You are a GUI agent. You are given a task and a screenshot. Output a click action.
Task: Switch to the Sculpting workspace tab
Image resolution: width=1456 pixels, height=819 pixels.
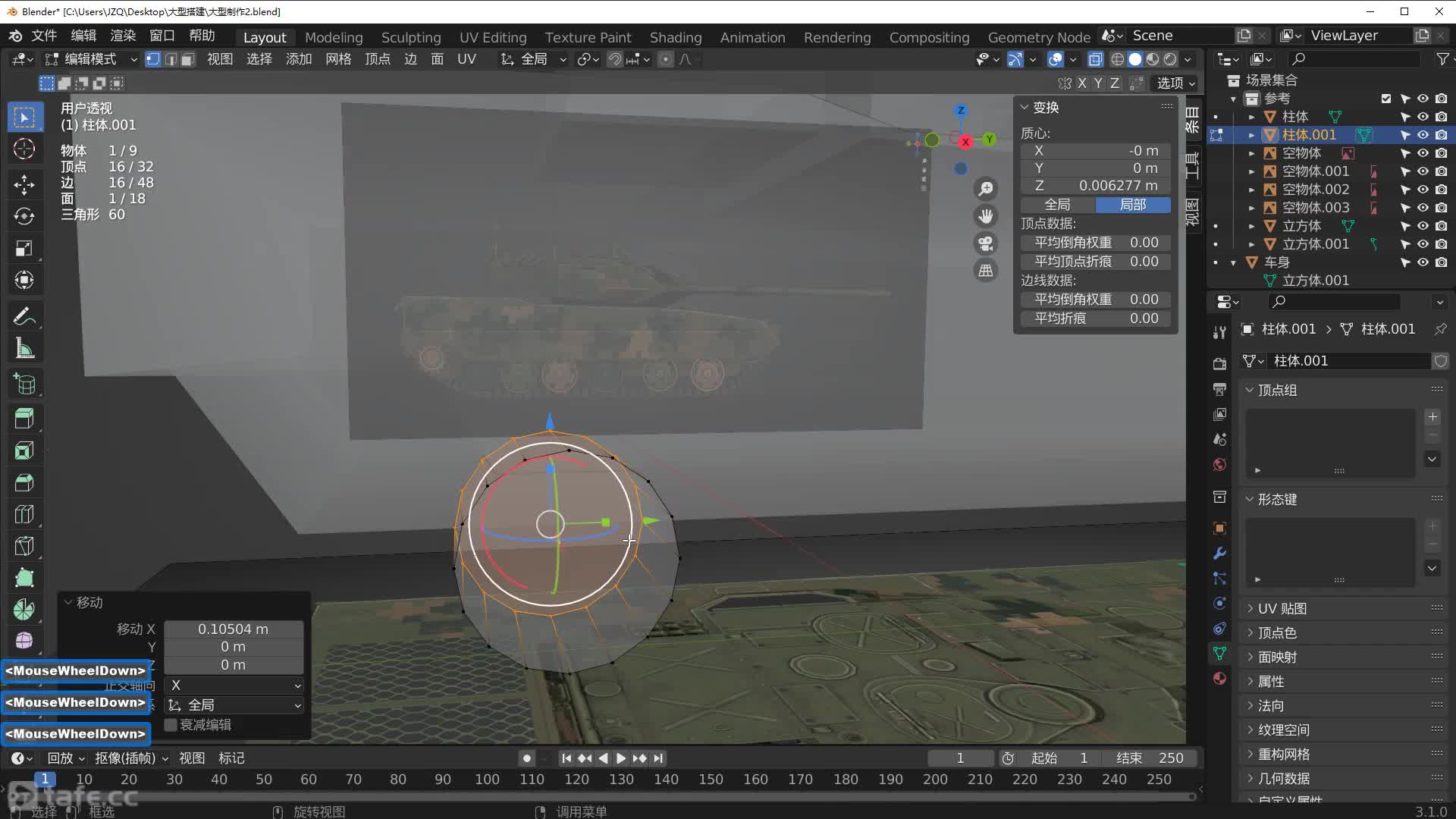pos(410,37)
